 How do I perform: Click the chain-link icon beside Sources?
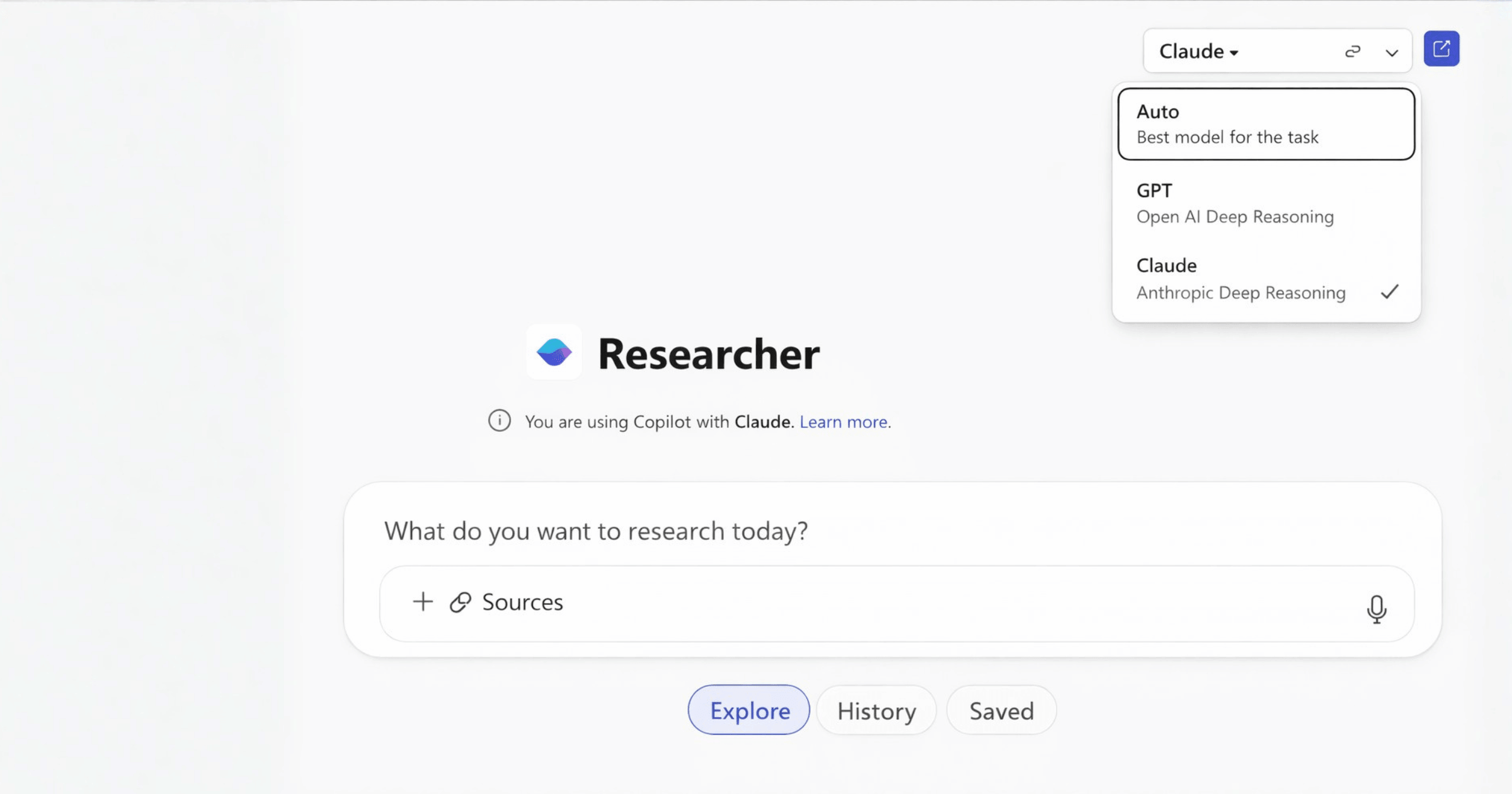click(461, 602)
